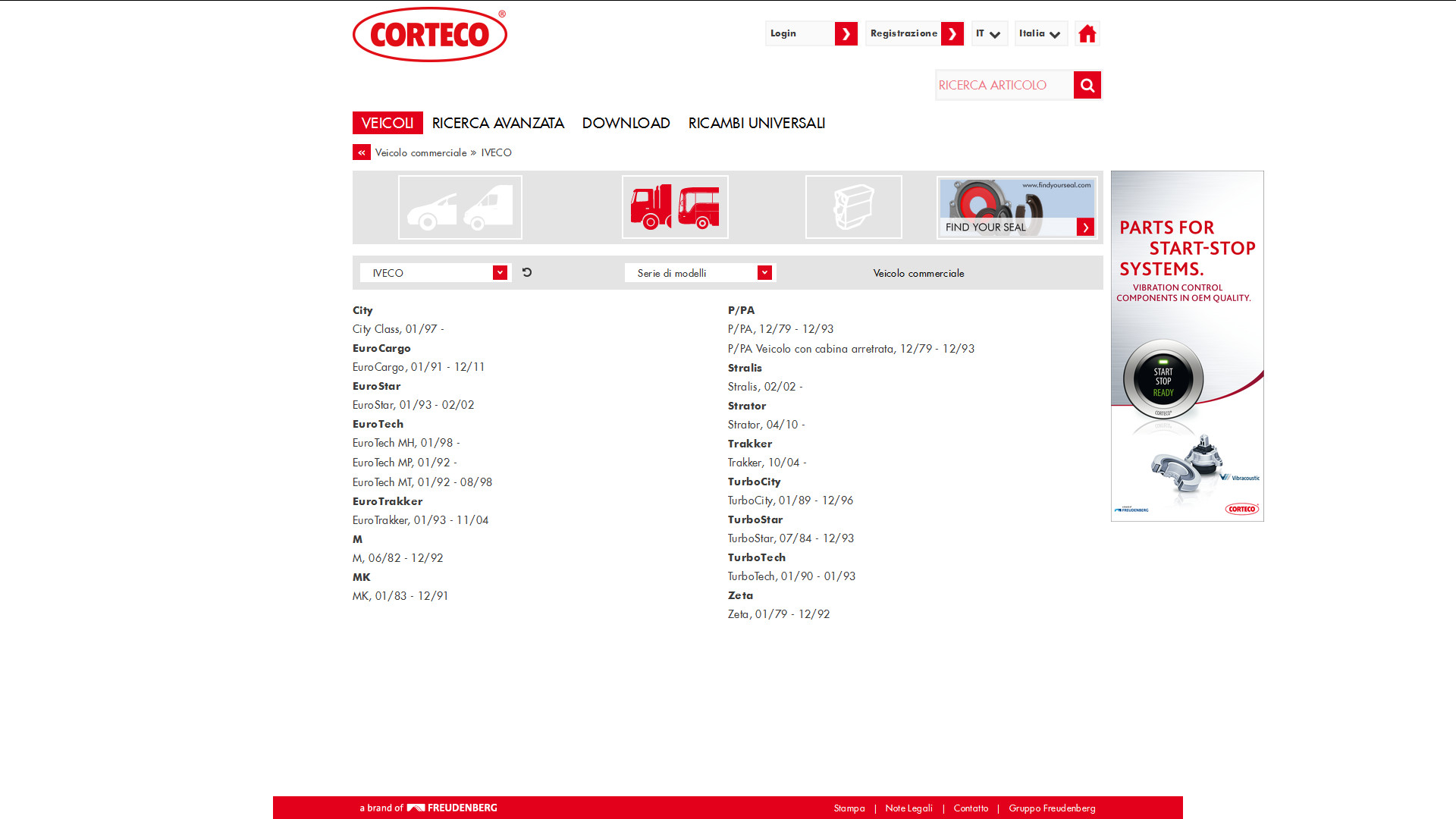Open EuroTrakker, 01/93 - 11/04 model
Image resolution: width=1456 pixels, height=819 pixels.
[x=421, y=520]
